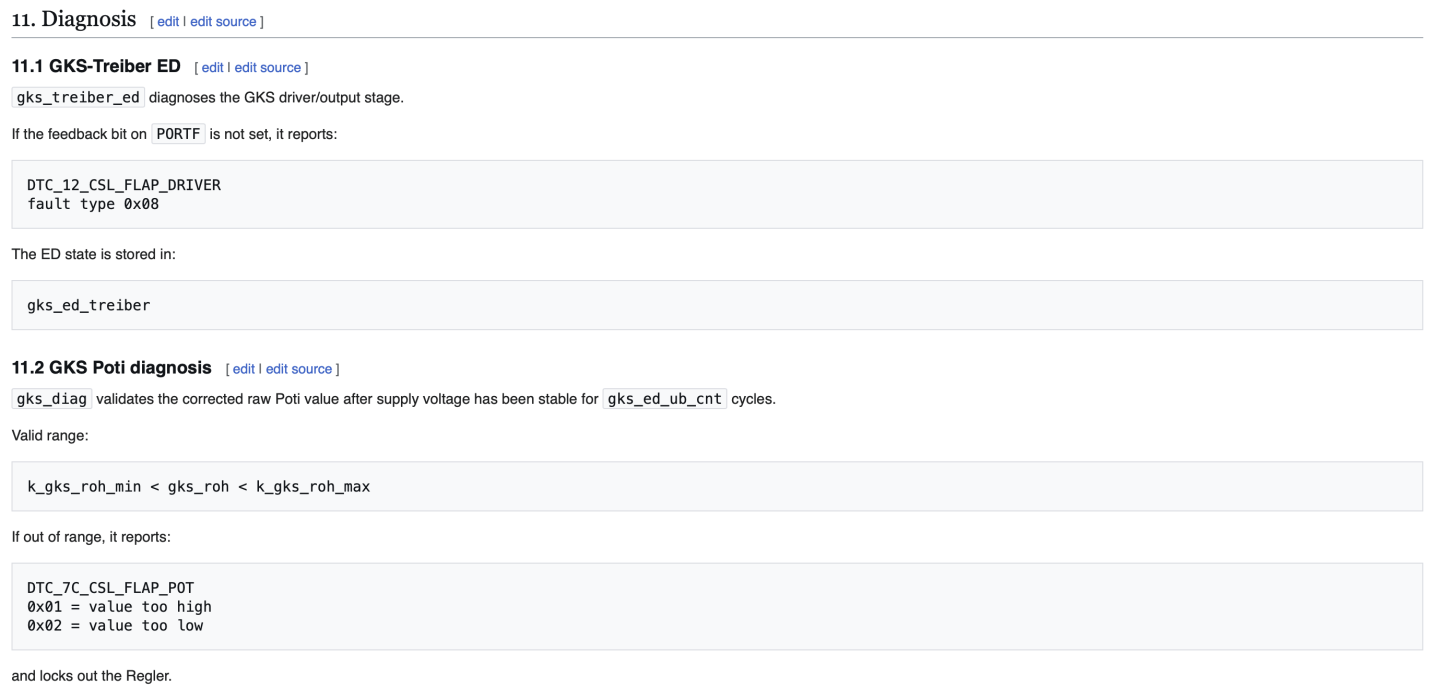Viewport: 1440px width, 699px height.
Task: Click the '11.2 GKS Poti diagnosis' subheading
Action: [x=112, y=368]
